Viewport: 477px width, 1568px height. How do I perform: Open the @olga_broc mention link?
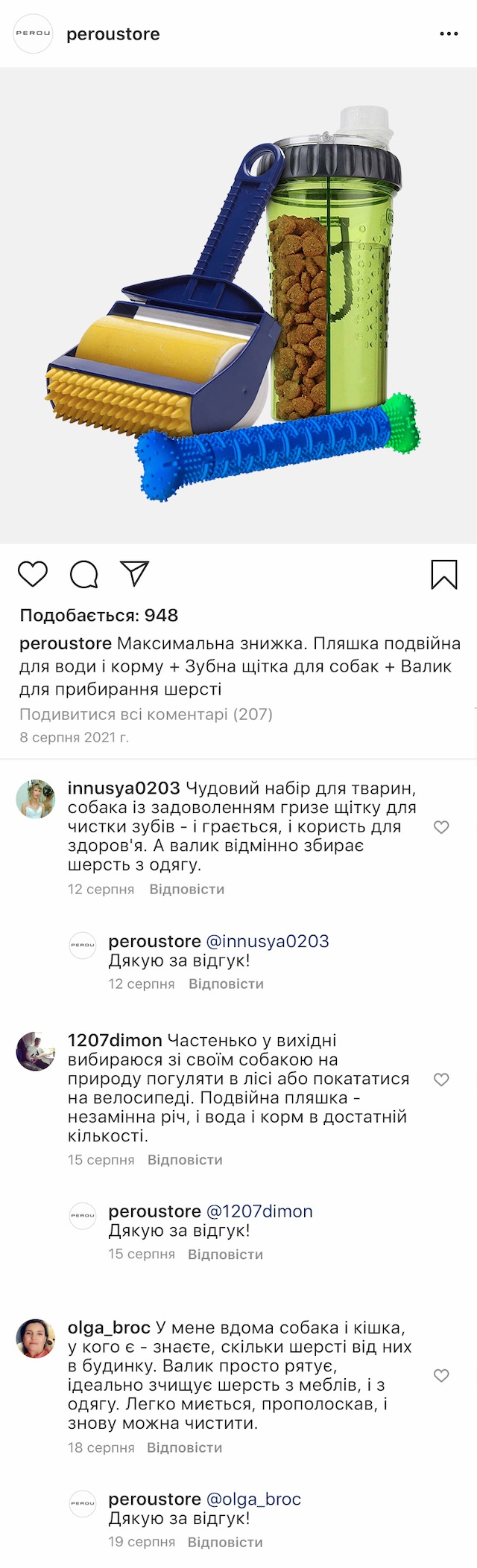253,1499
